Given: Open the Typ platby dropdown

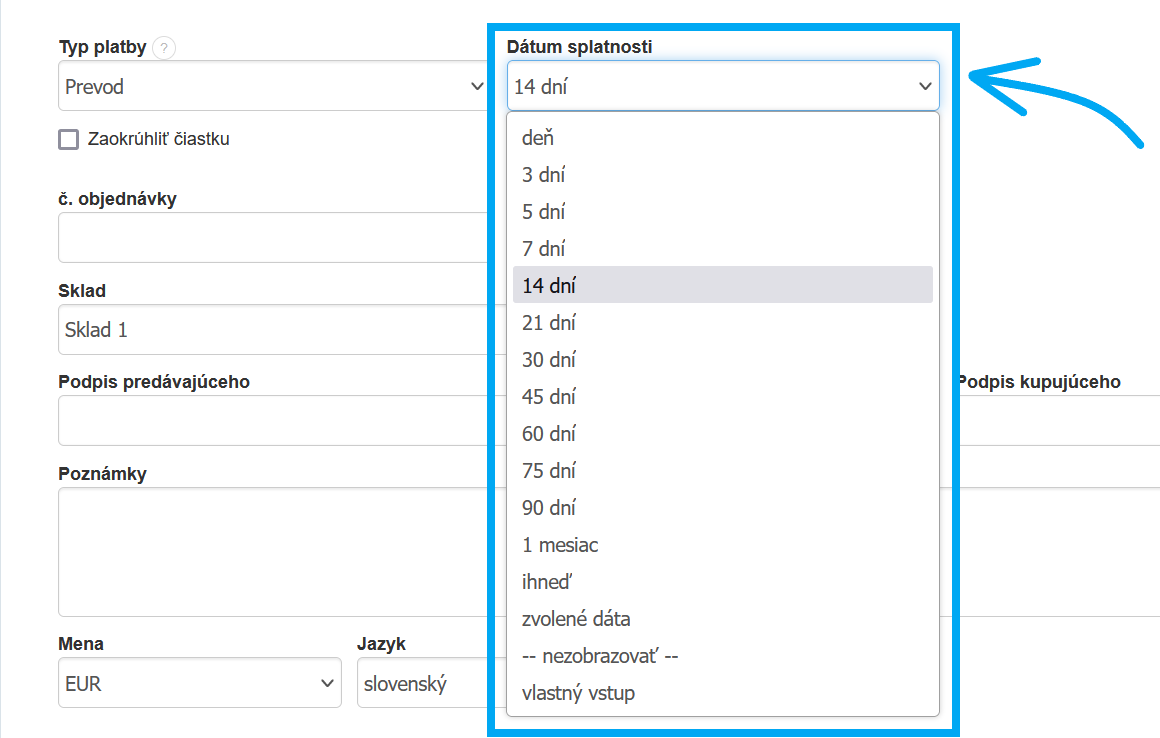Looking at the screenshot, I should point(272,87).
